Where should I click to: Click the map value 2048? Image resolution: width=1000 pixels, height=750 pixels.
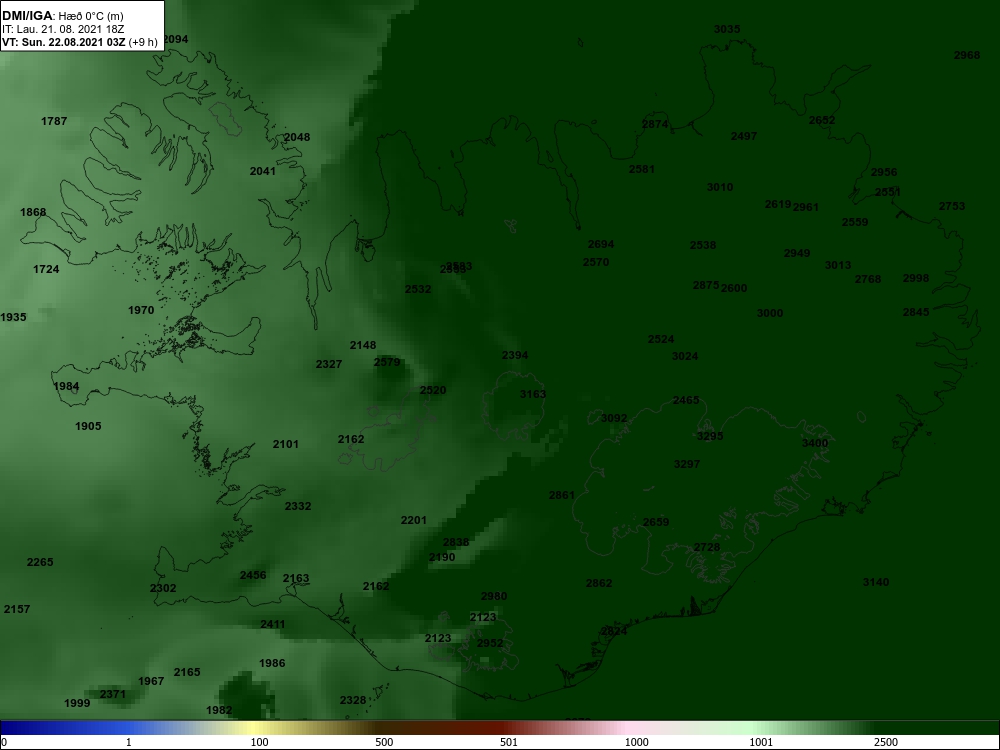[297, 137]
